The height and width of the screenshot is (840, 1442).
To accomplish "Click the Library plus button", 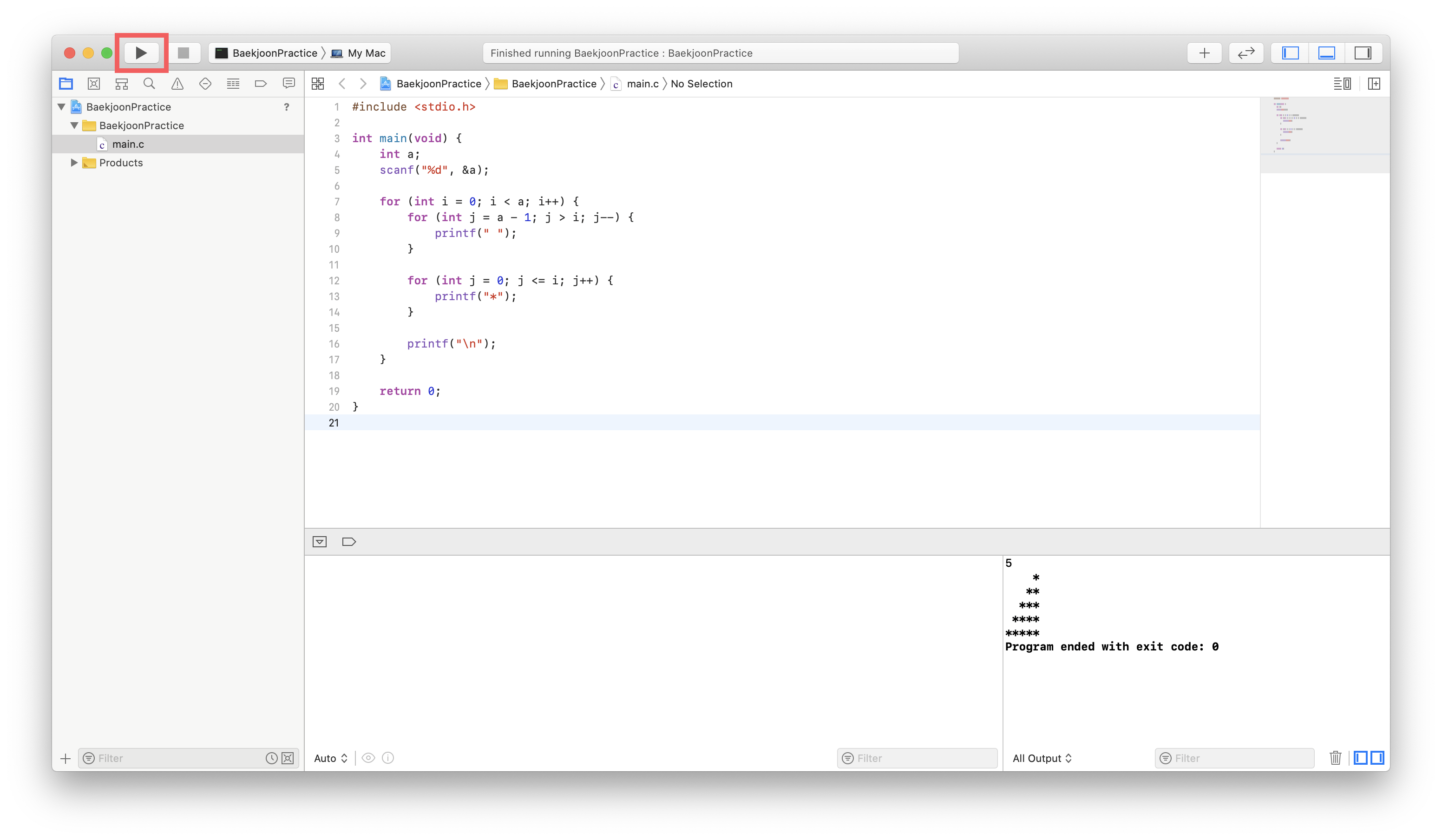I will click(x=1205, y=53).
